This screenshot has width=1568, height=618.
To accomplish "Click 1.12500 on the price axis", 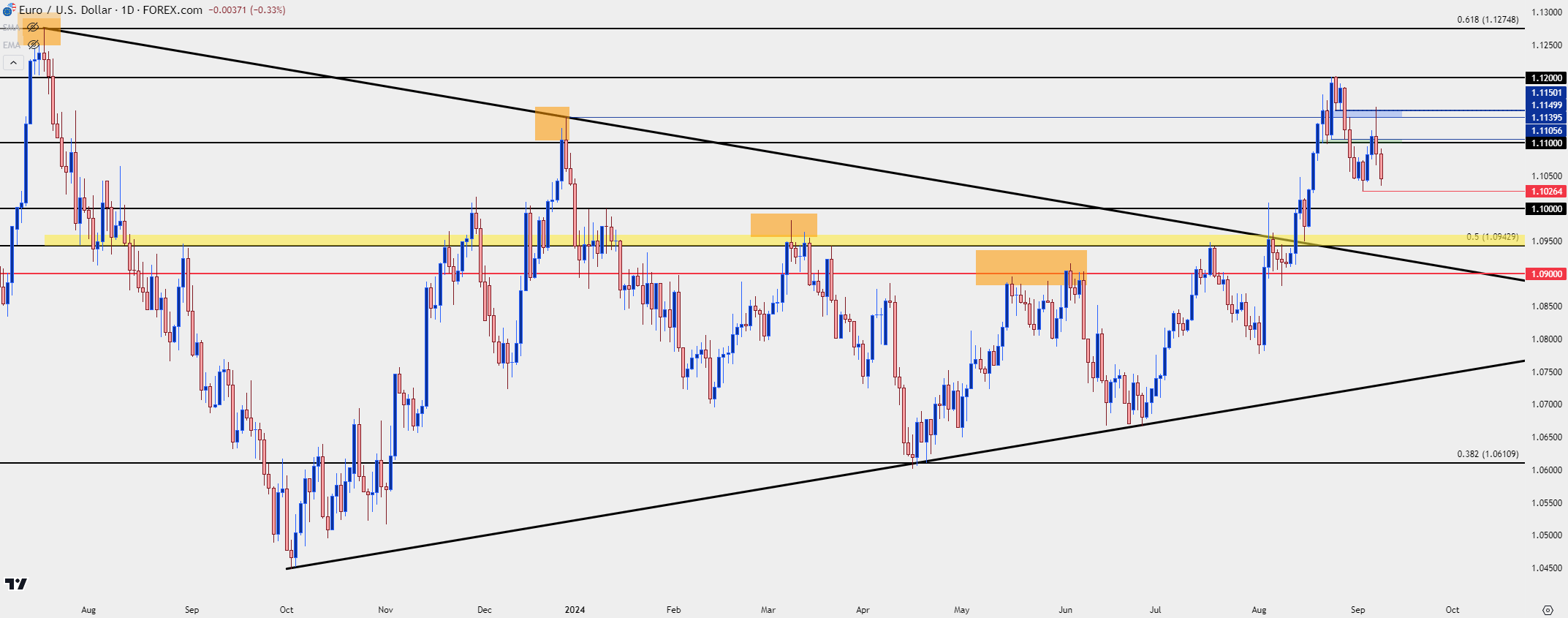I will 1546,45.
